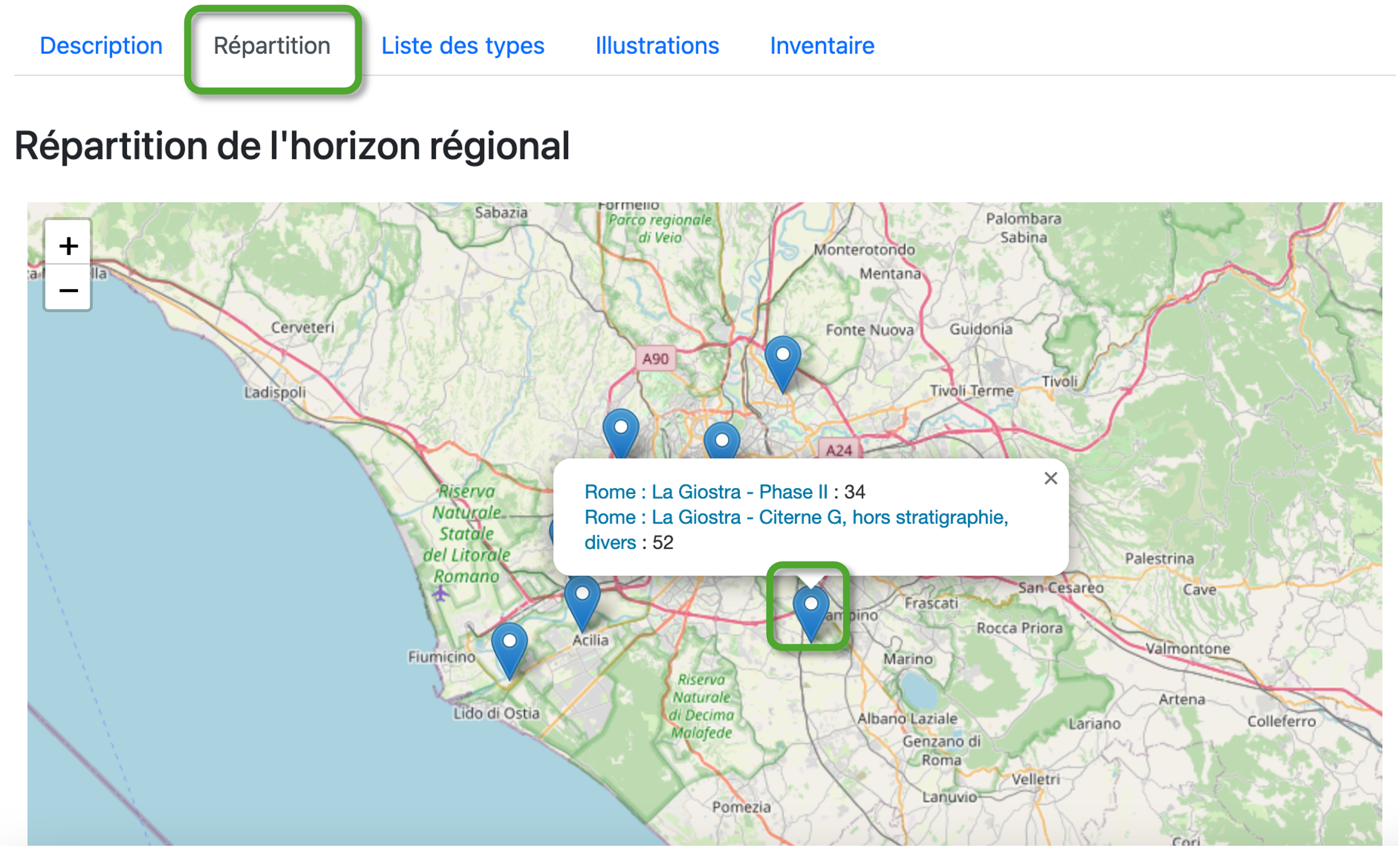Go to the Inventaire tab
The image size is (1400, 847).
pyautogui.click(x=821, y=45)
